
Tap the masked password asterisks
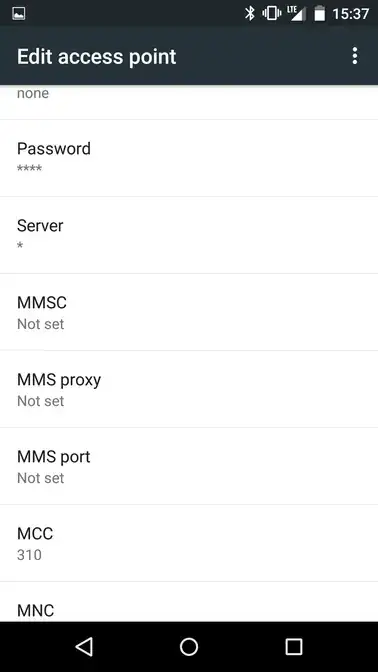coord(29,168)
